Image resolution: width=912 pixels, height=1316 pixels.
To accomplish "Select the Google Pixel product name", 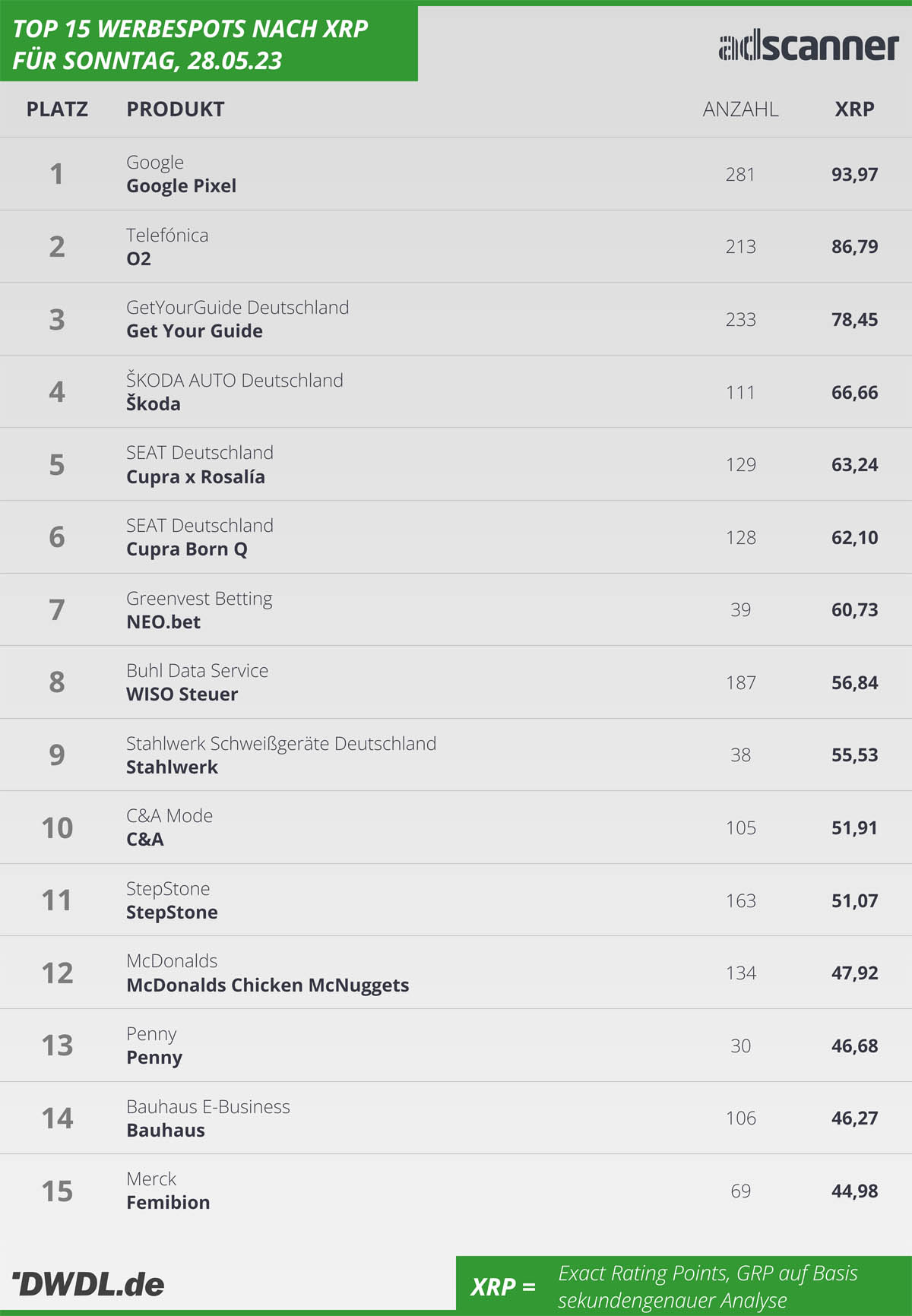I will click(x=181, y=186).
